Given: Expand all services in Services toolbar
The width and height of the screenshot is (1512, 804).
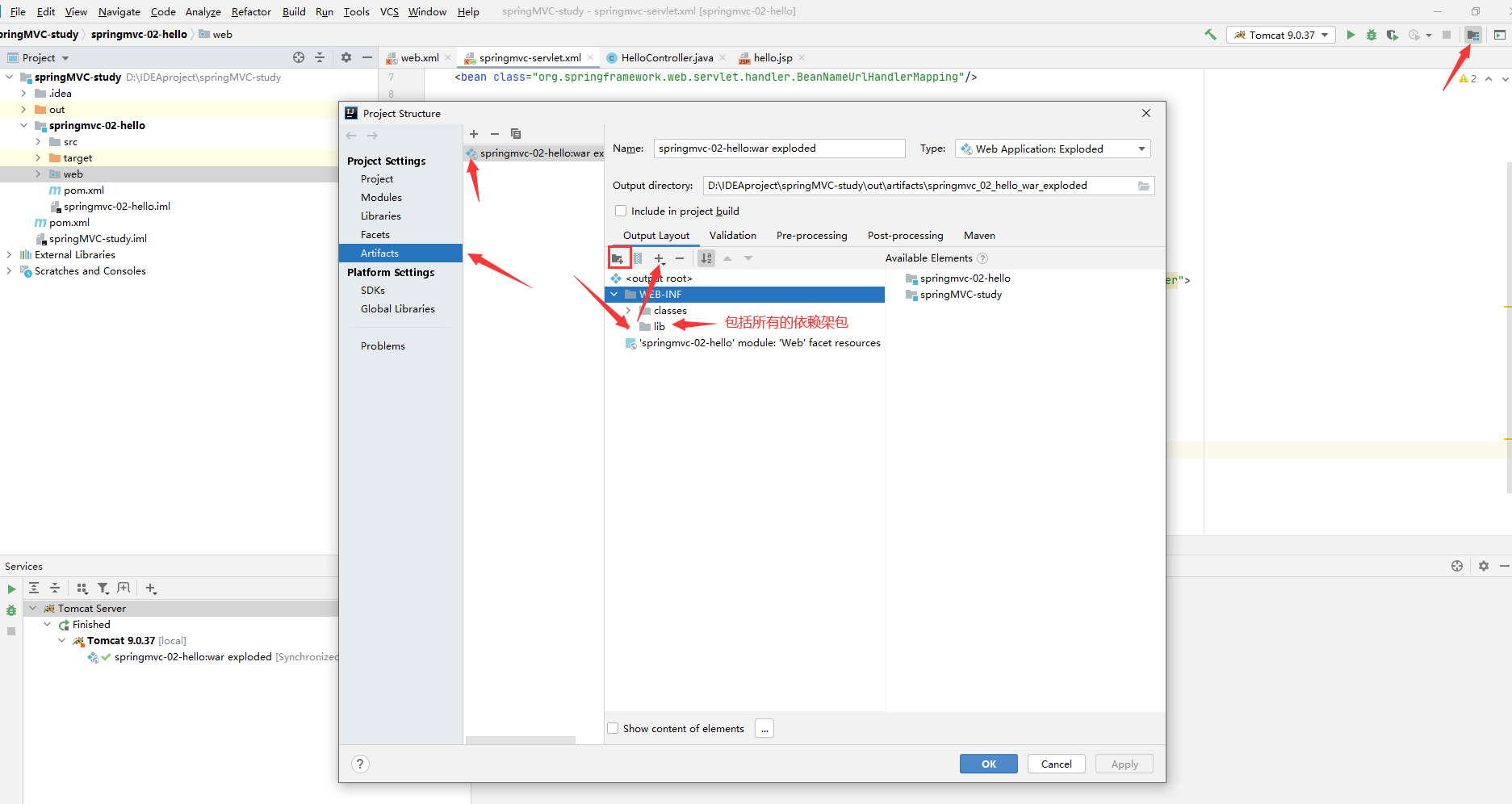Looking at the screenshot, I should coord(34,588).
